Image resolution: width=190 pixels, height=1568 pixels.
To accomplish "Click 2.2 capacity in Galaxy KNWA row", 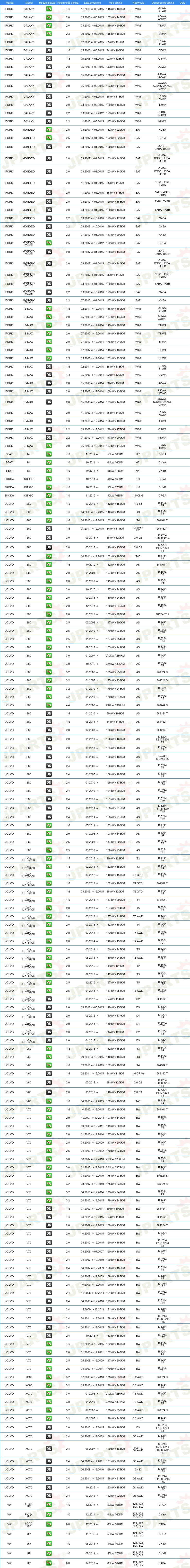I will point(68,121).
